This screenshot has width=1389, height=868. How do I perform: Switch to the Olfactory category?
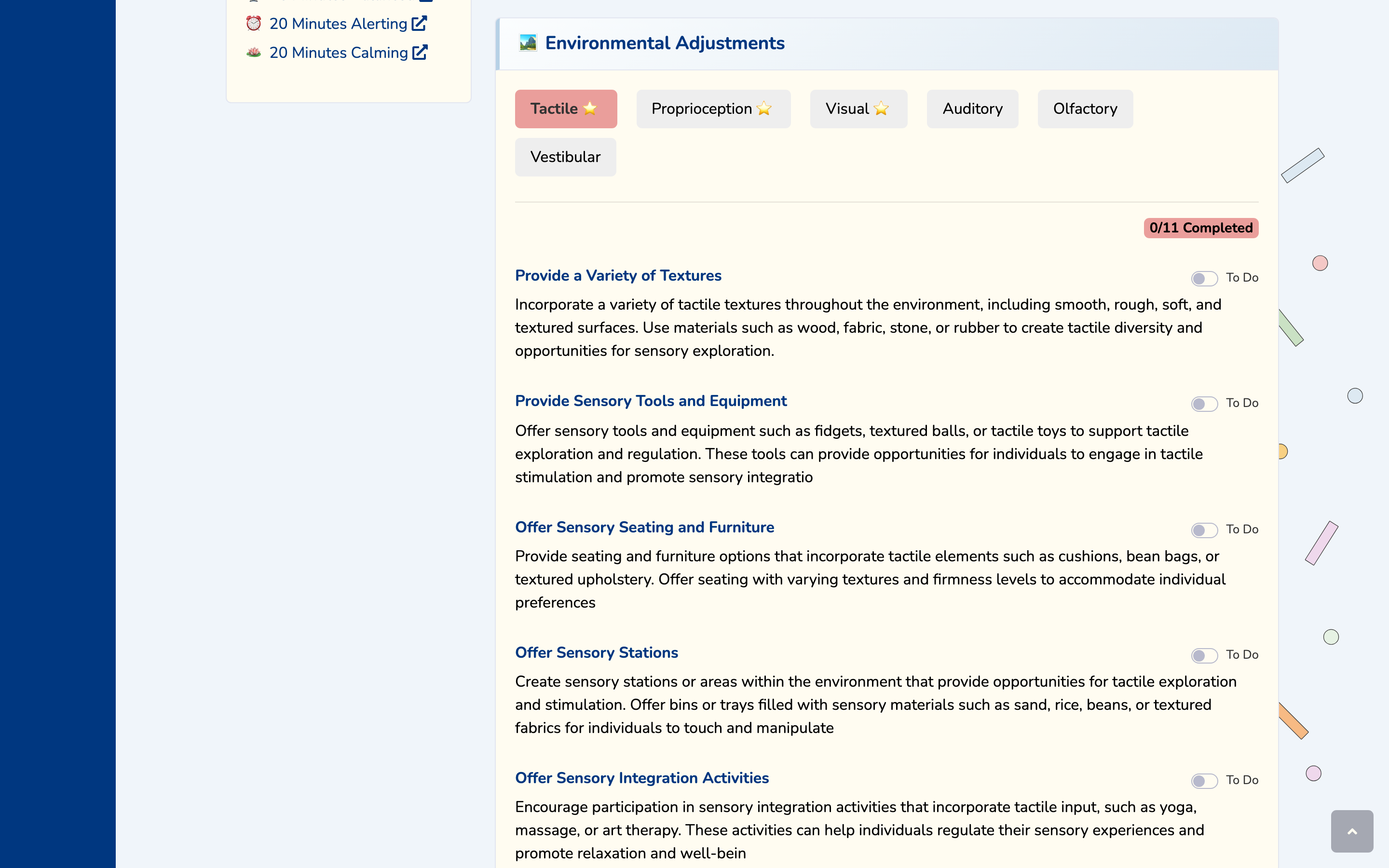(1084, 108)
